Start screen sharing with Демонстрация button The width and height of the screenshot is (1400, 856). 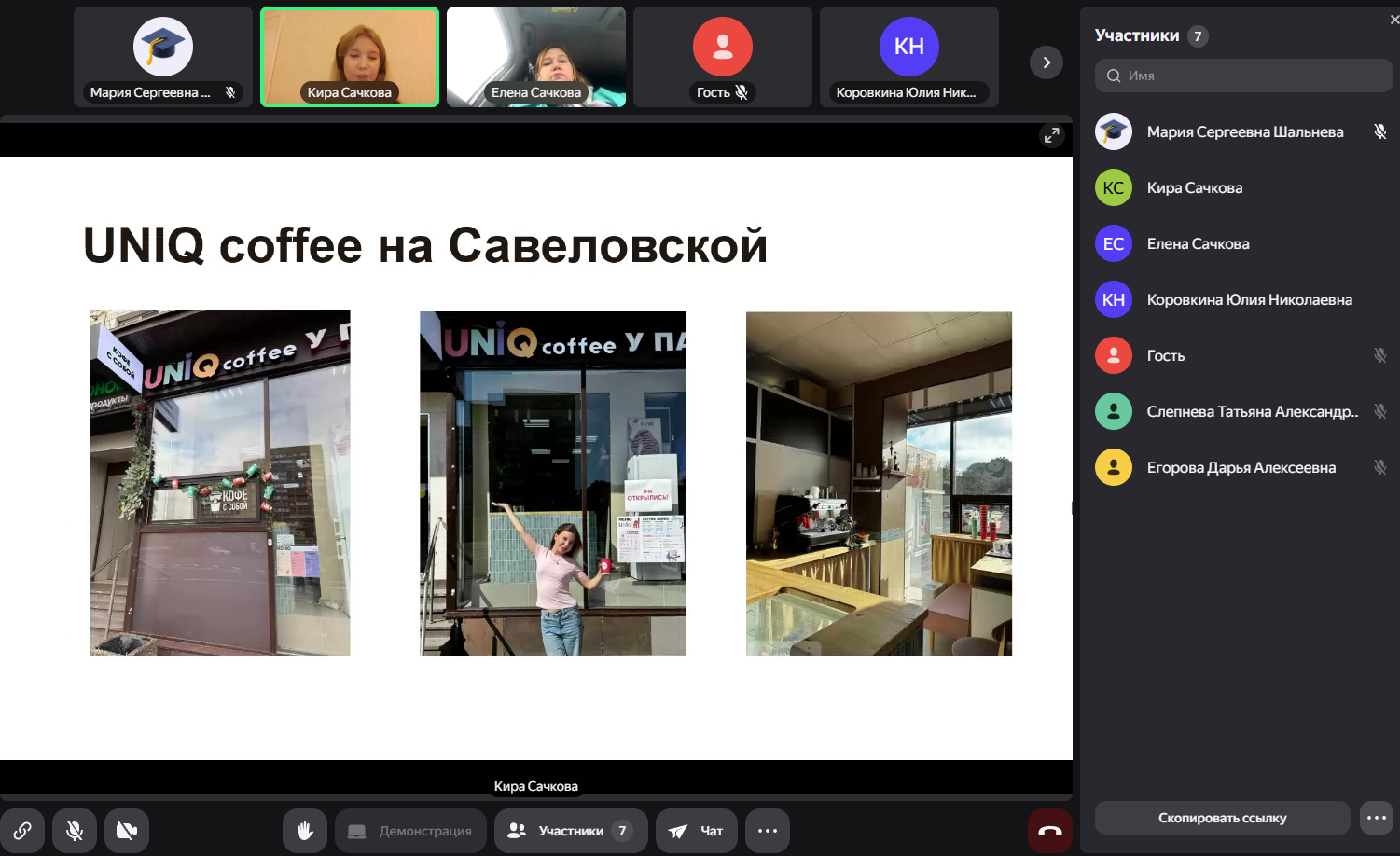[x=410, y=830]
